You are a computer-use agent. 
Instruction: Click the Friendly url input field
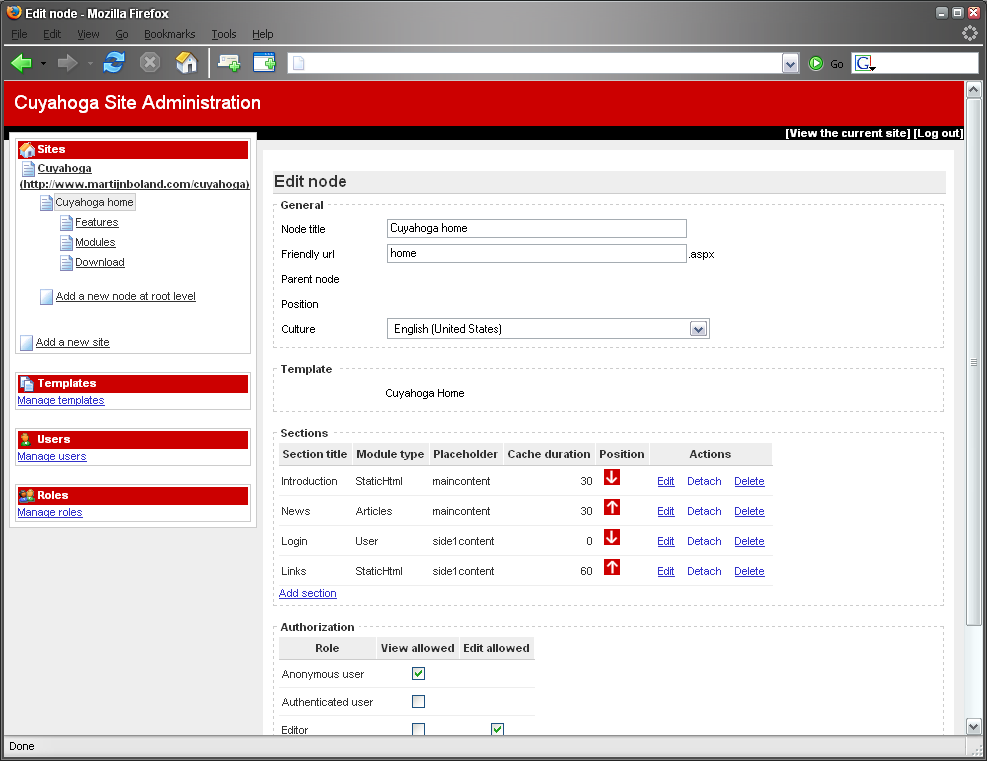(x=537, y=253)
